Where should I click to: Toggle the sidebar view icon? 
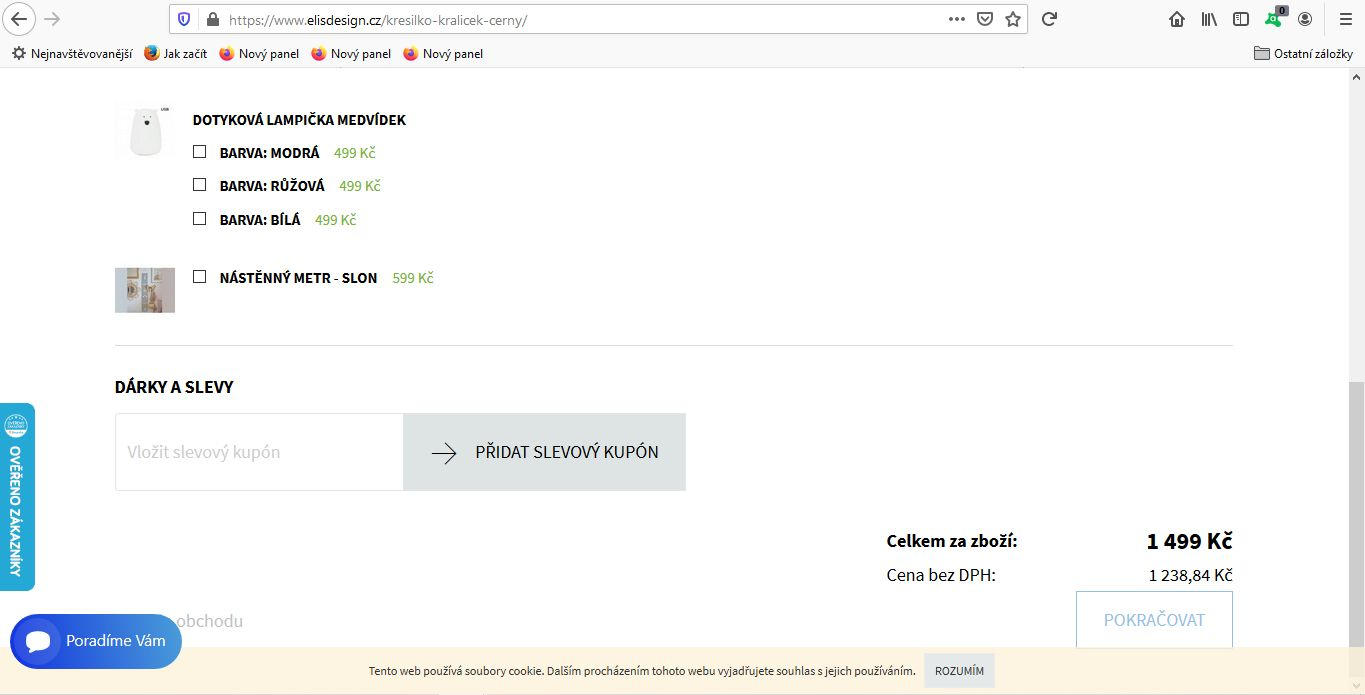coord(1241,19)
